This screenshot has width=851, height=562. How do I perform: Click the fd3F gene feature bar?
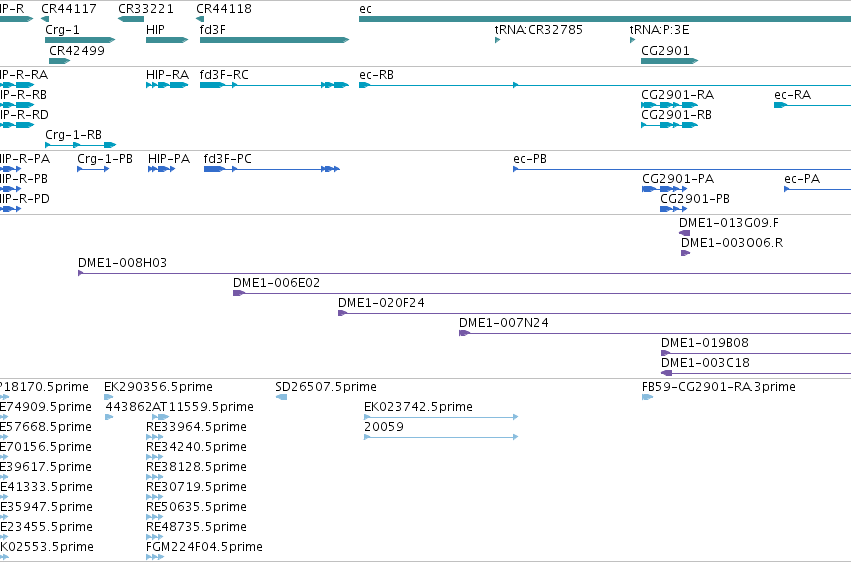tap(274, 40)
